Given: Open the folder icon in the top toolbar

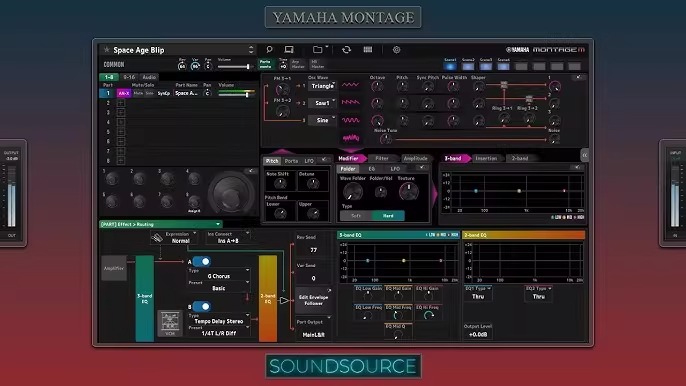Looking at the screenshot, I should 318,49.
